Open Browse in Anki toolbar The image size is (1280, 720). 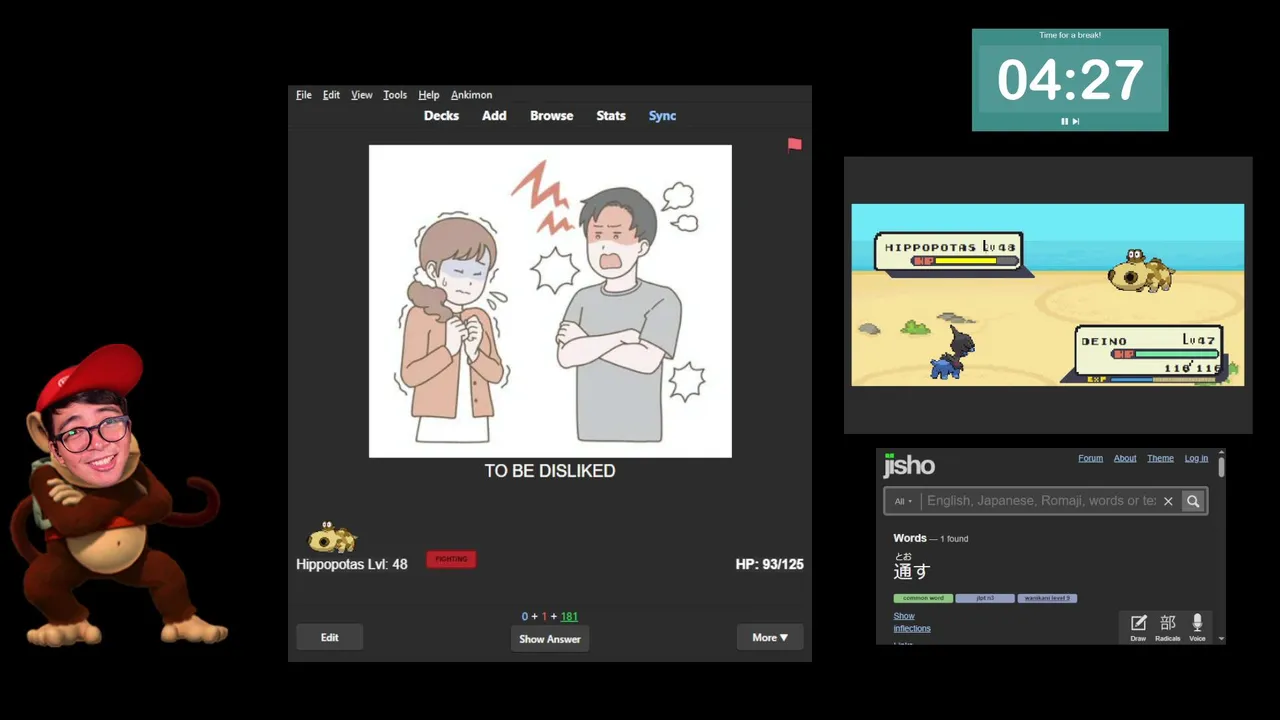551,116
